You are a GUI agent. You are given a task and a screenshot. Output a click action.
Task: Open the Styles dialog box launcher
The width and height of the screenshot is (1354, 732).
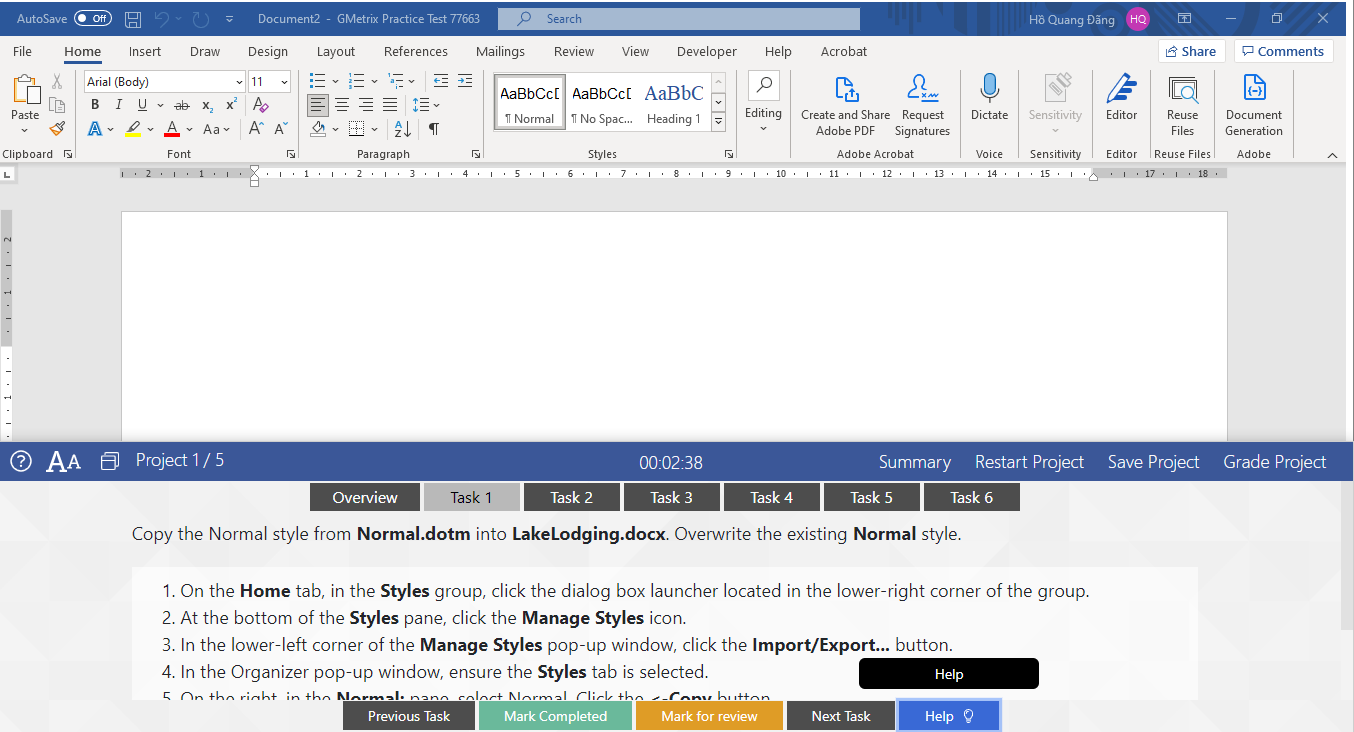(729, 154)
